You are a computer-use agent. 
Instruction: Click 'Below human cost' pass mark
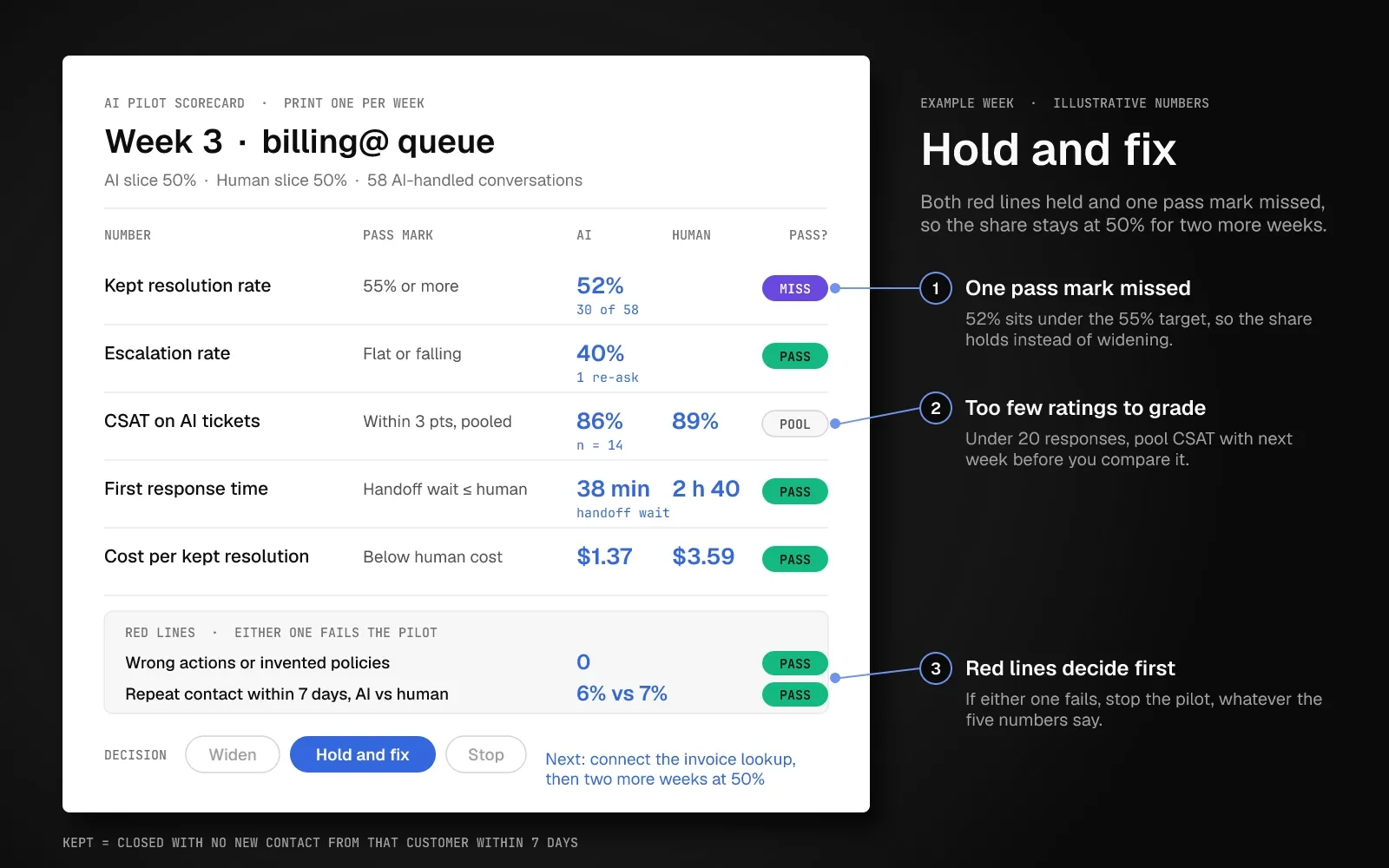(x=432, y=557)
